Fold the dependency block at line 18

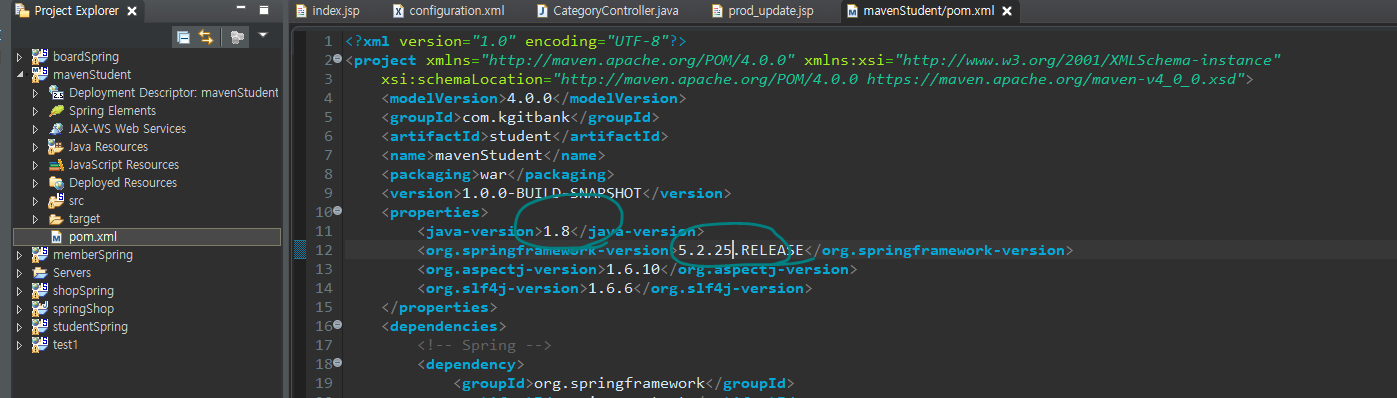(x=337, y=363)
